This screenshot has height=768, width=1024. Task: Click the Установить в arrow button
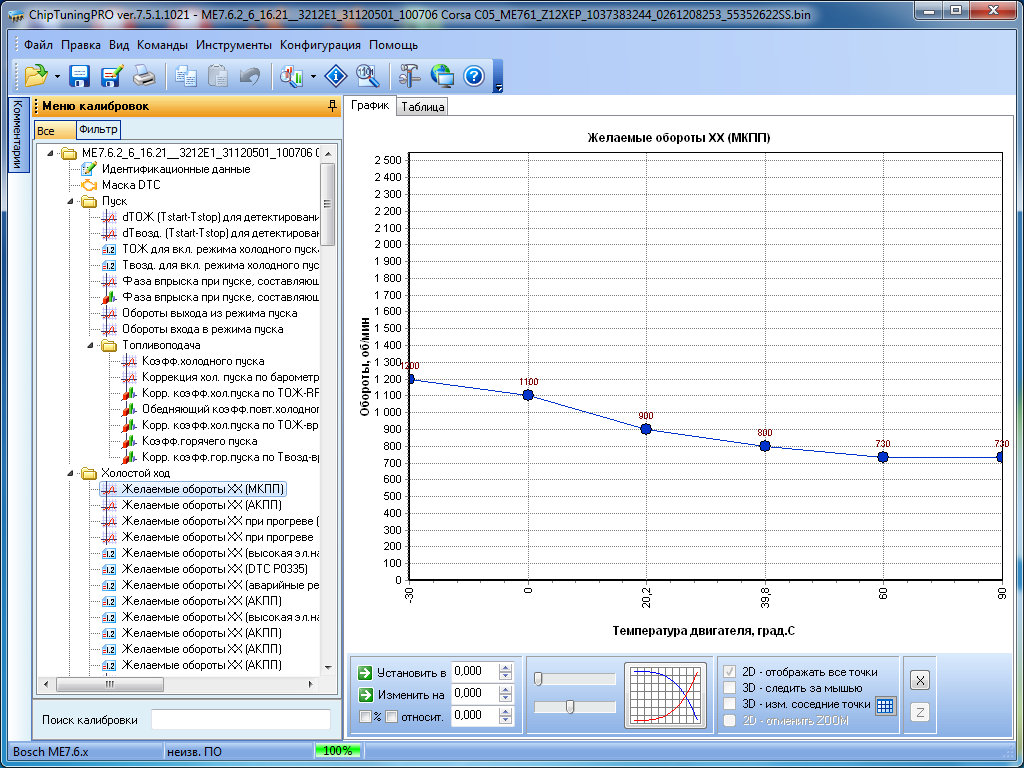pos(366,672)
